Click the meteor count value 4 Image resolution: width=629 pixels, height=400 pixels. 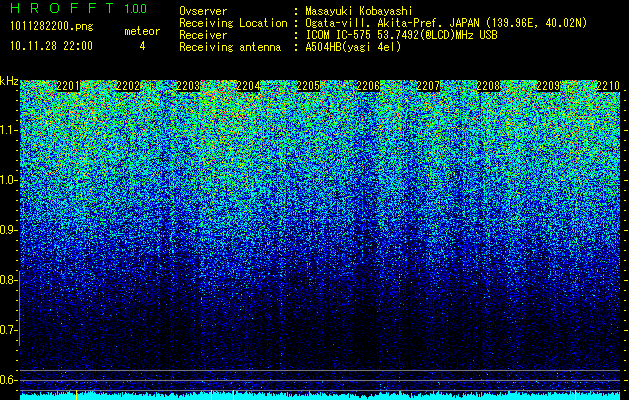click(142, 46)
